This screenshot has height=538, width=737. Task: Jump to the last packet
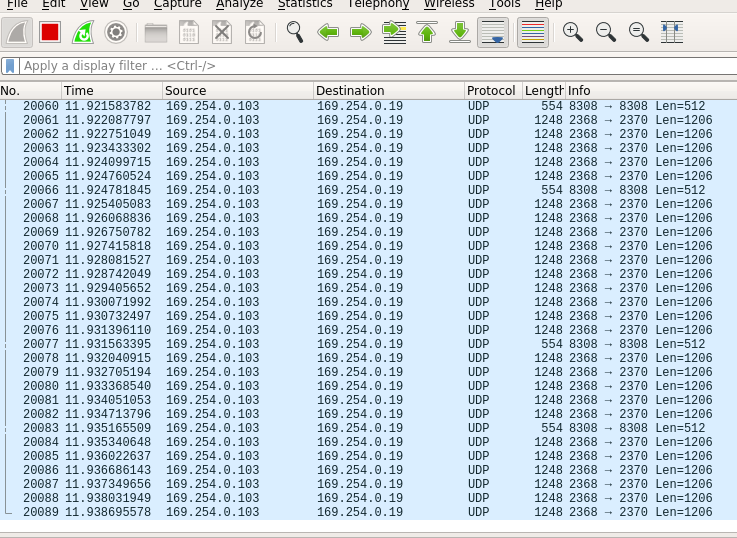point(460,32)
